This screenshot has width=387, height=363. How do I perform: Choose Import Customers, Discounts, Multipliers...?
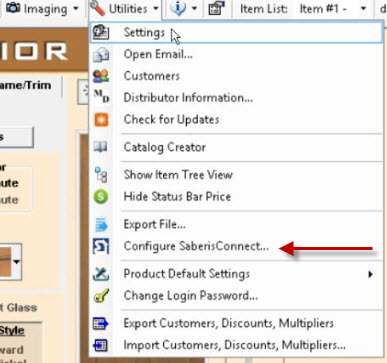pyautogui.click(x=236, y=345)
